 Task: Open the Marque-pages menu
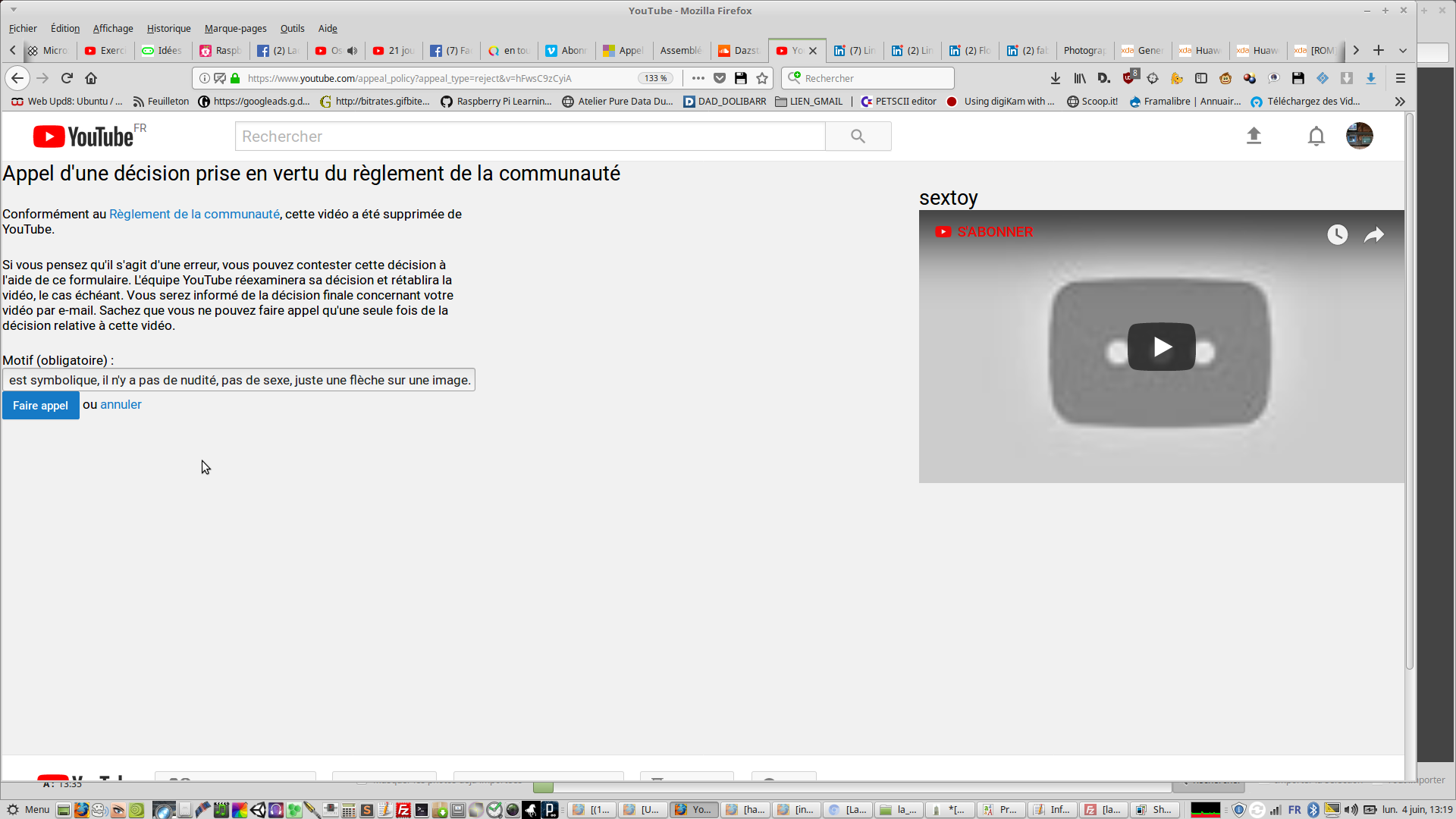pos(235,29)
